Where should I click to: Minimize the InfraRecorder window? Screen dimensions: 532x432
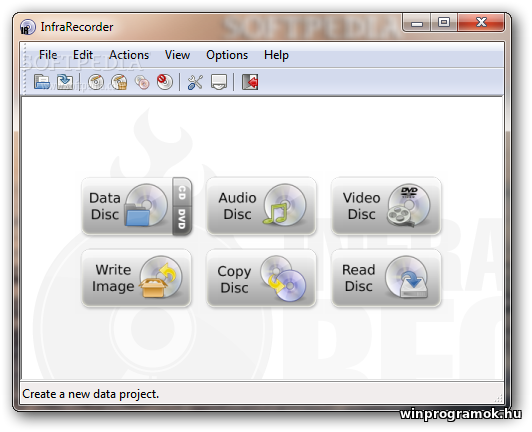point(417,22)
